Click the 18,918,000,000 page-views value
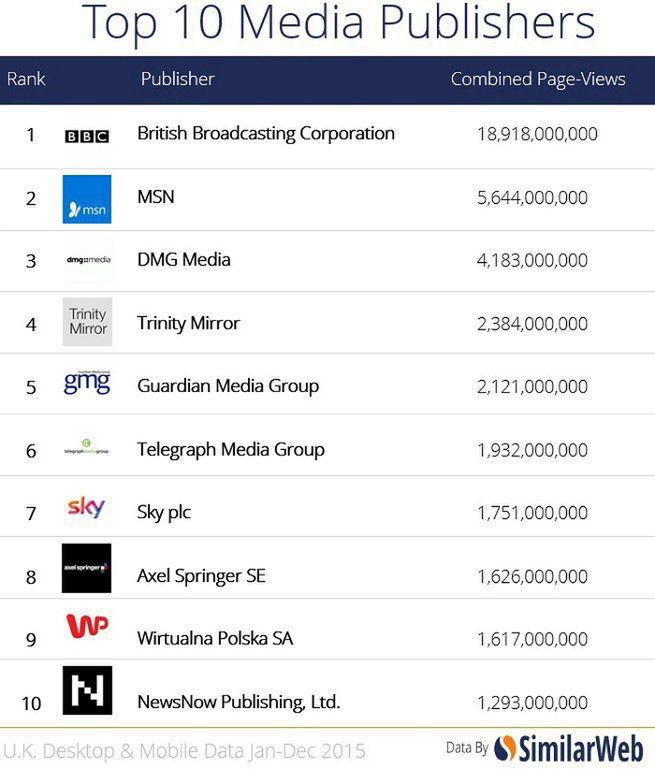 coord(537,134)
